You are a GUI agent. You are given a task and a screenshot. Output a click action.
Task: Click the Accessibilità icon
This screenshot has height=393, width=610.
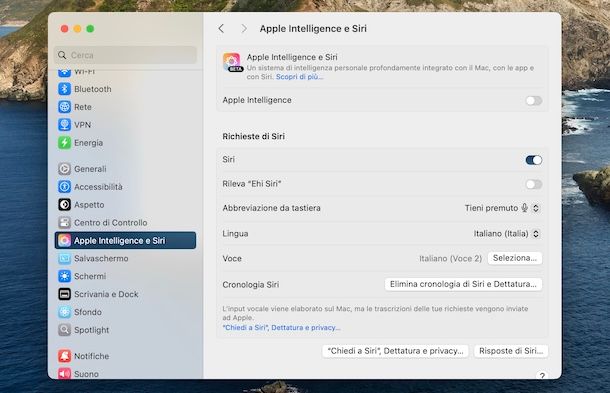coord(65,187)
